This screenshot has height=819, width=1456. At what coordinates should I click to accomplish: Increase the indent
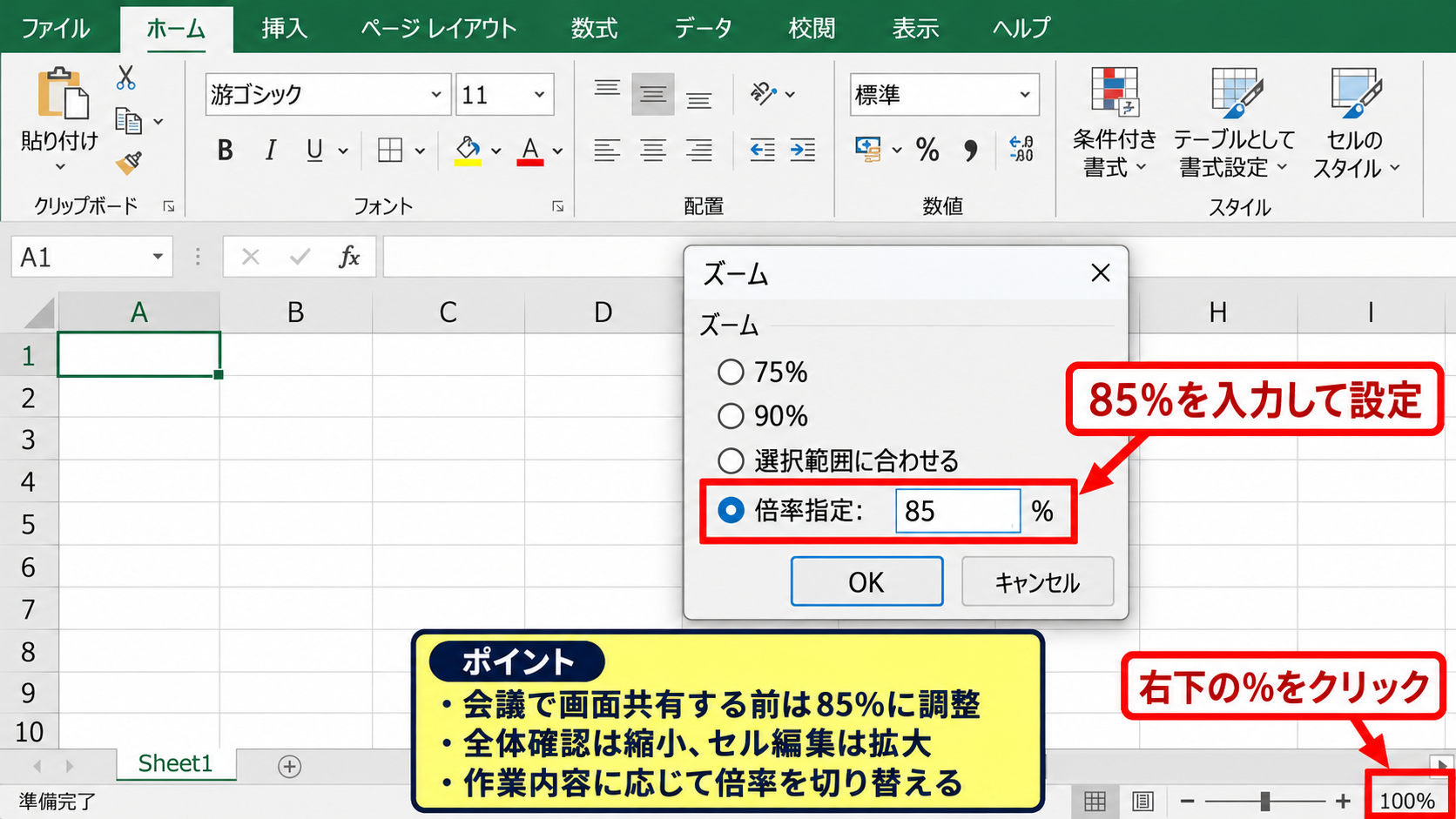[x=803, y=151]
